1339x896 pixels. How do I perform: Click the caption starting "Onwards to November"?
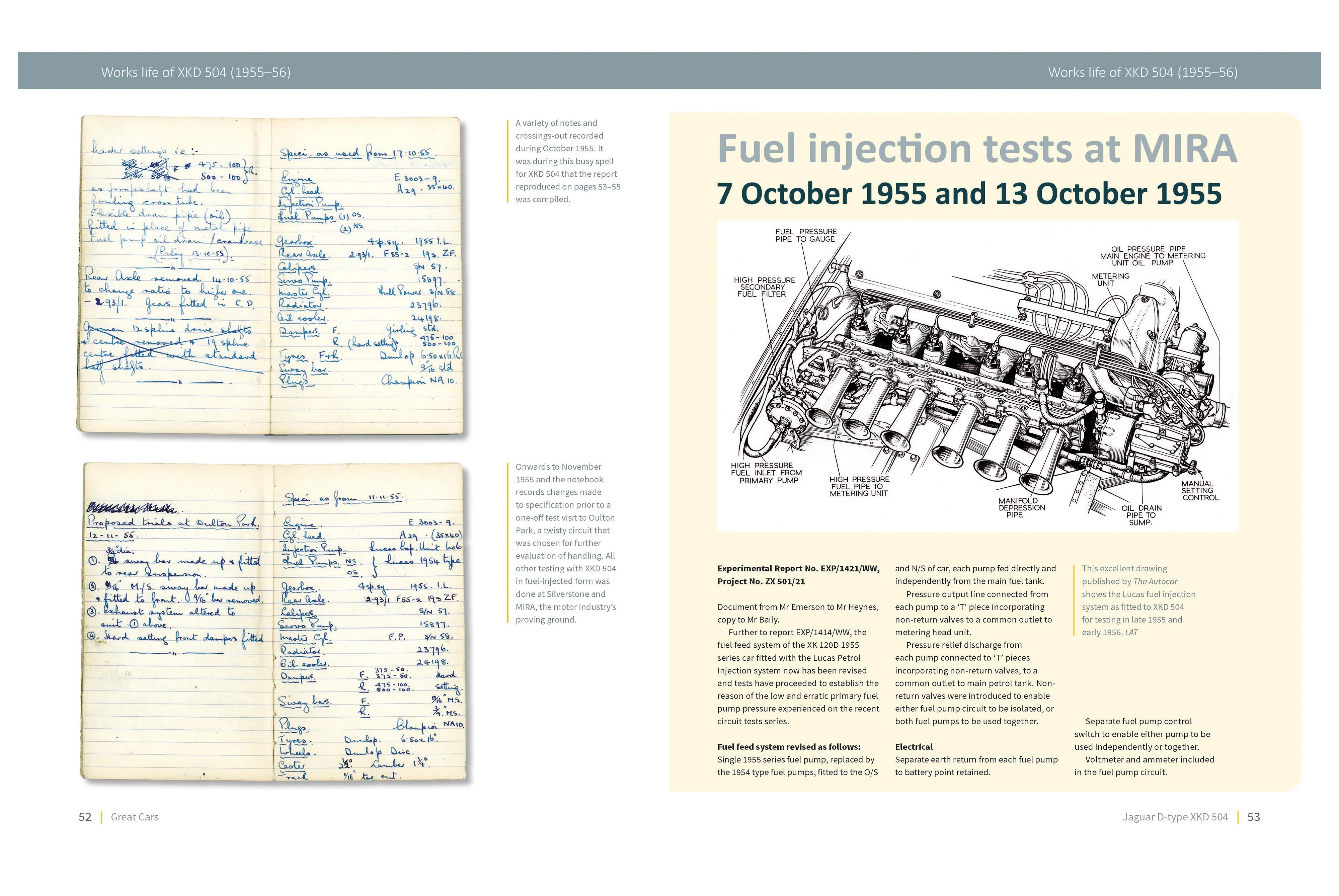pos(566,543)
